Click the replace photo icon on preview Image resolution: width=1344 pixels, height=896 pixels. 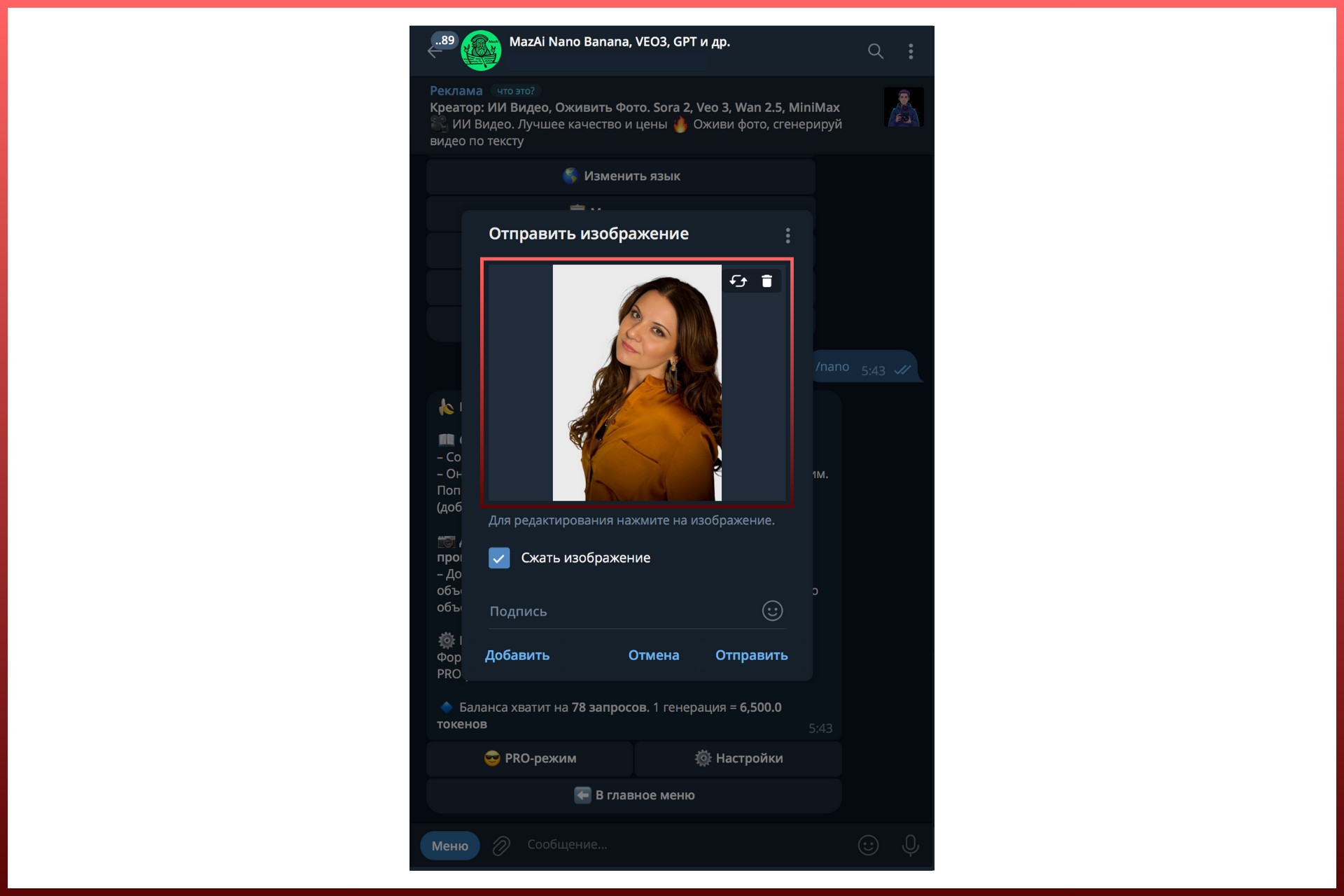tap(738, 281)
